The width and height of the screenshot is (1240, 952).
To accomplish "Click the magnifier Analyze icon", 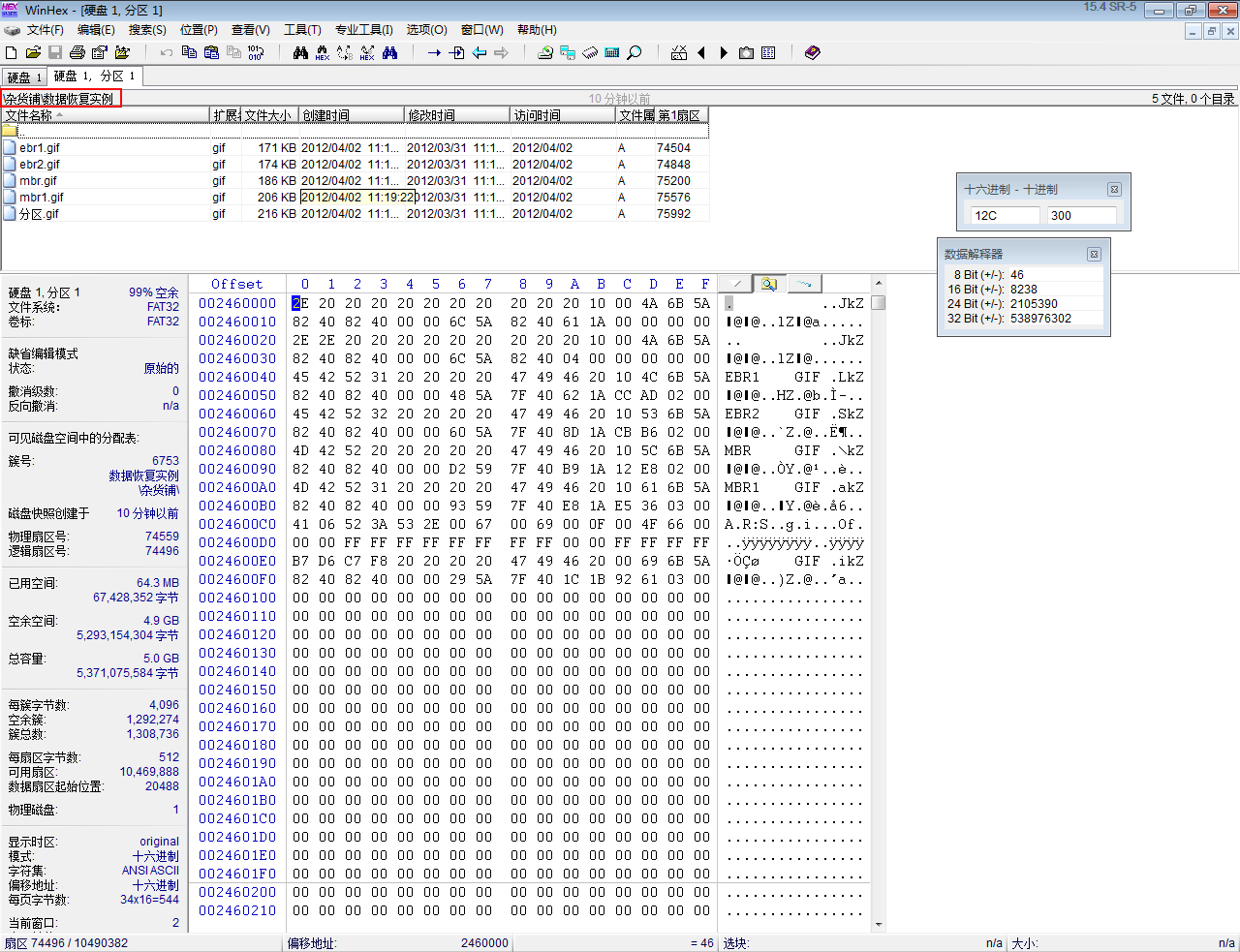I will click(635, 52).
